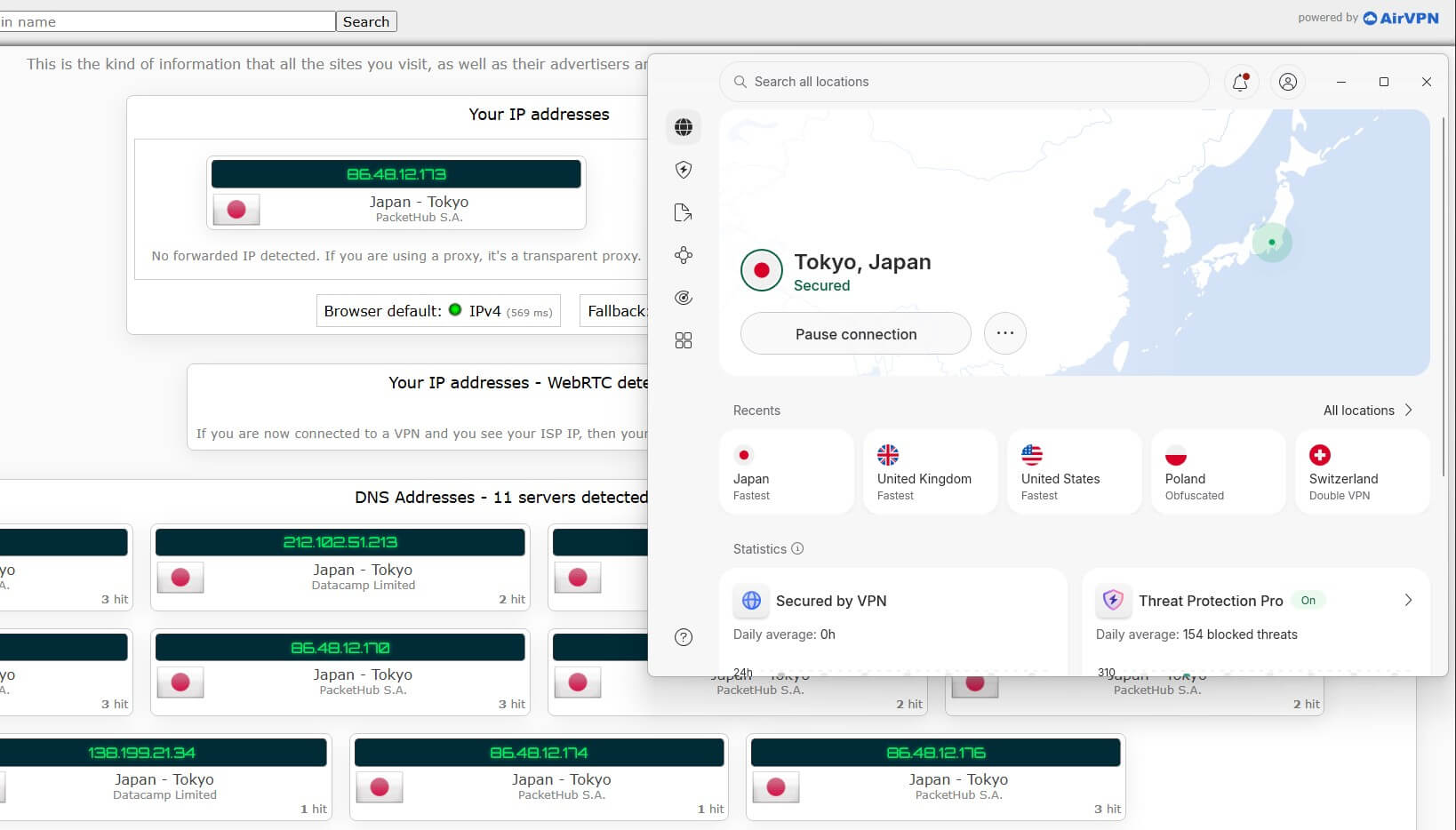1456x830 pixels.
Task: Connect to recent United States location
Action: coord(1075,472)
